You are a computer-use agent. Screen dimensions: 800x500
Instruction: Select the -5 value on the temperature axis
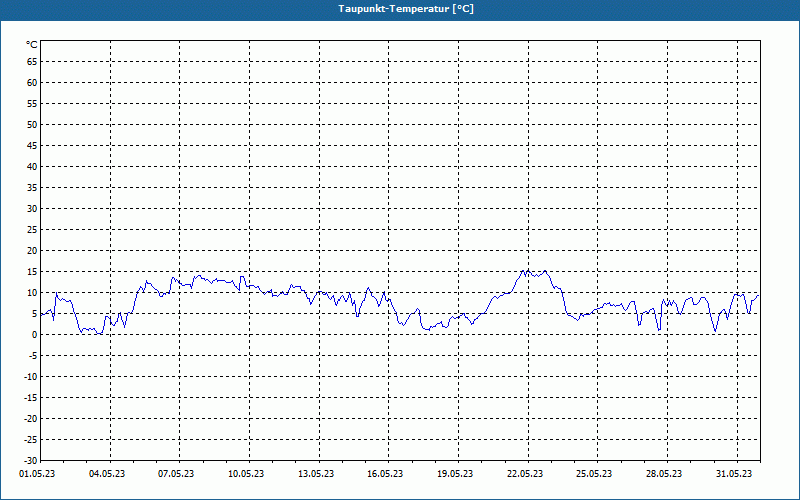(x=33, y=356)
